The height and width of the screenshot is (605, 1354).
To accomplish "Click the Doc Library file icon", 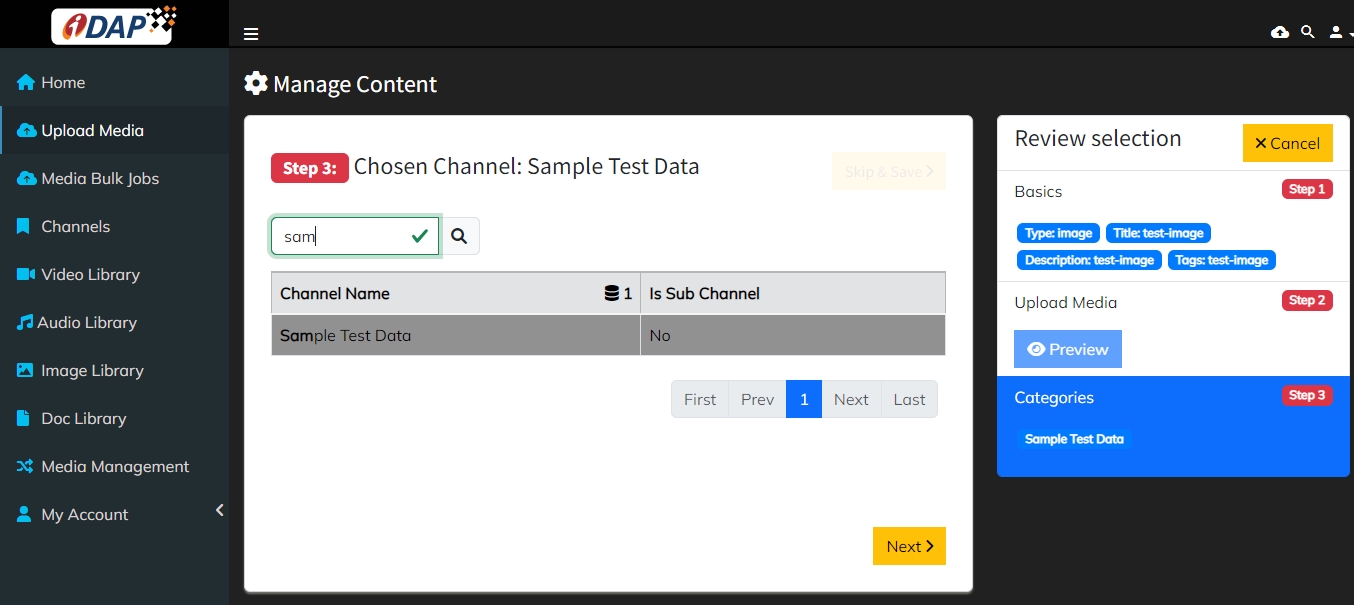I will [23, 418].
